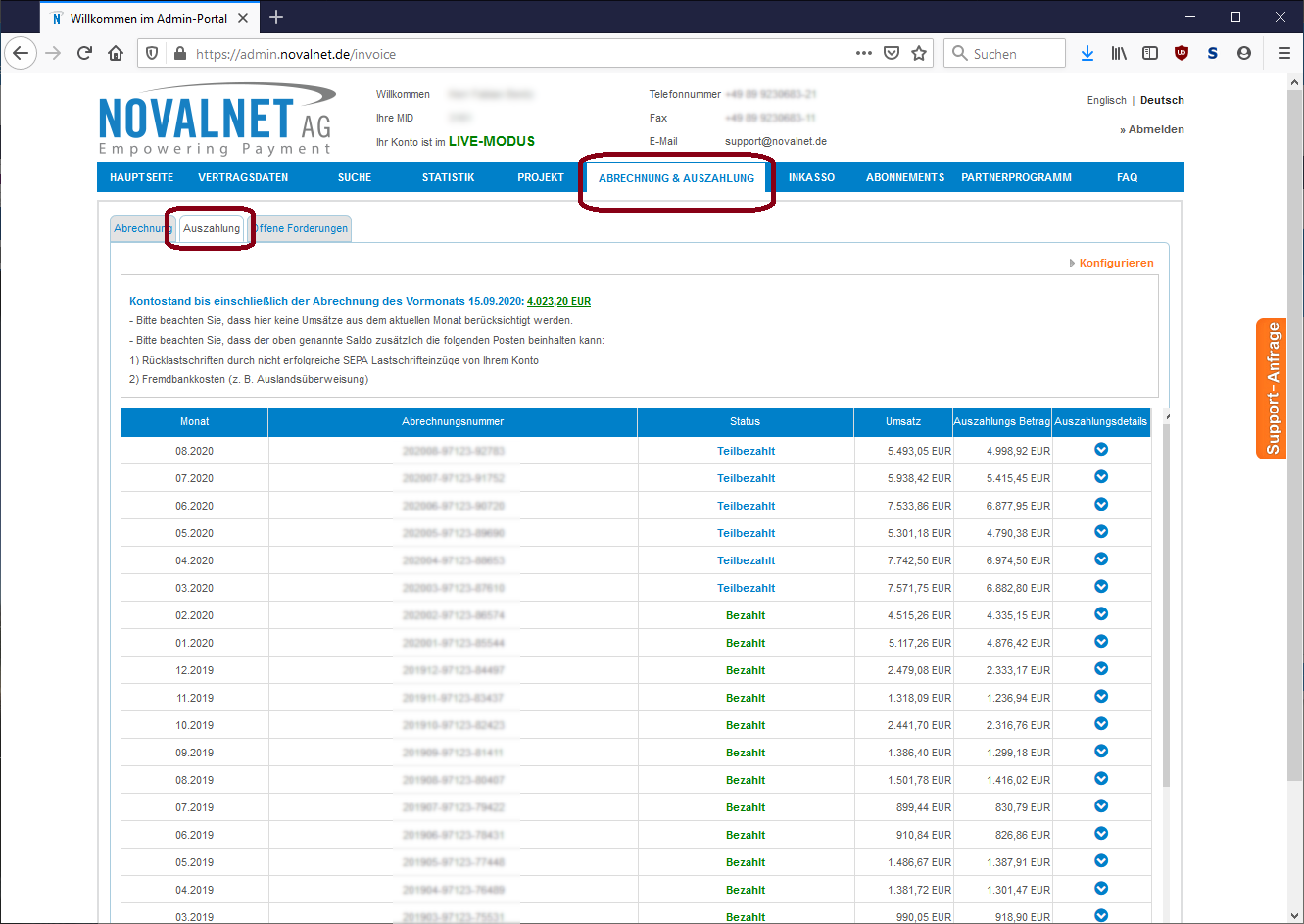Click the Konfigurieren link
Viewport: 1304px width, 924px height.
[x=1116, y=263]
